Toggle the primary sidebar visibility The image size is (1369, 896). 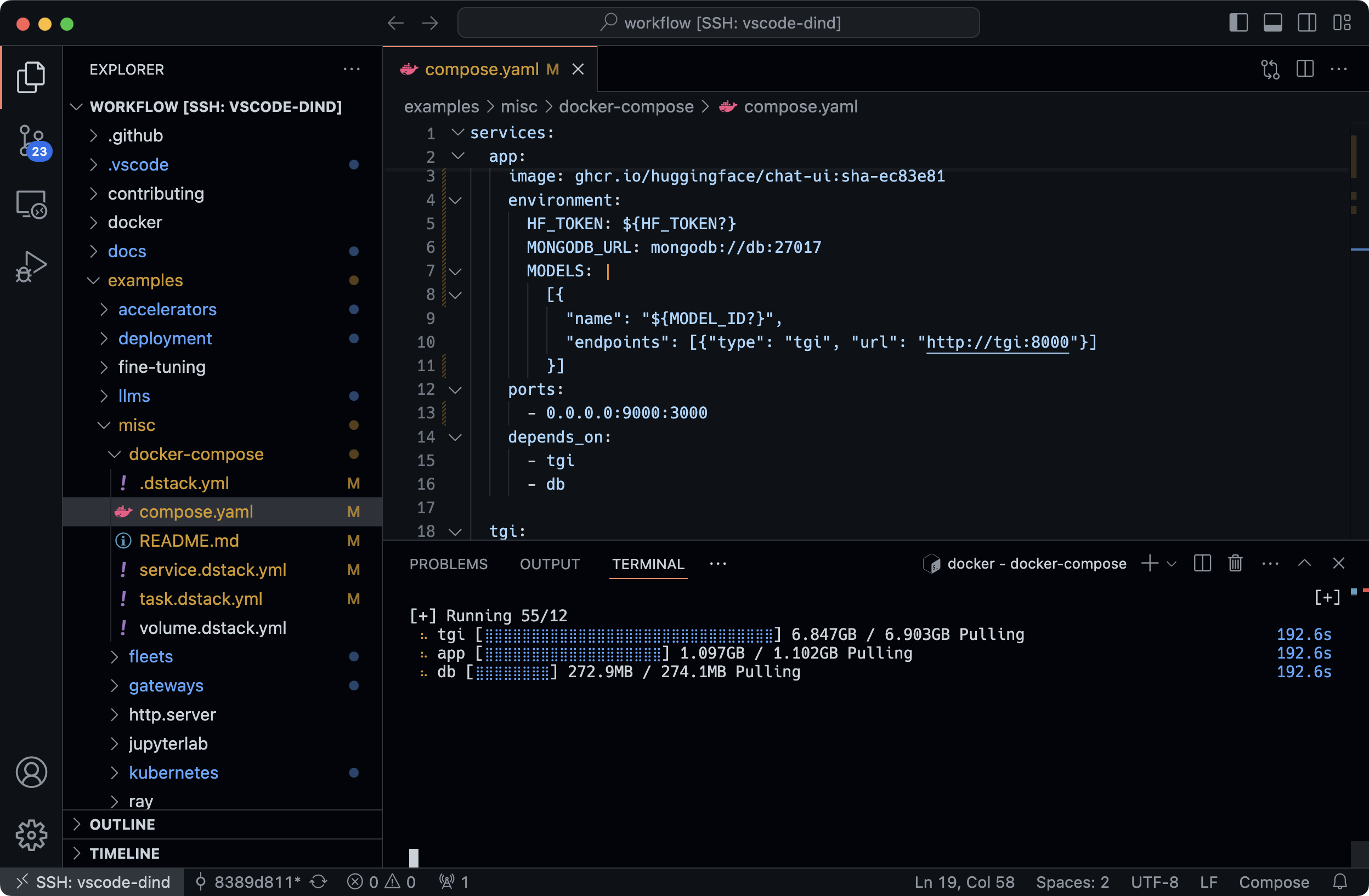(1238, 23)
